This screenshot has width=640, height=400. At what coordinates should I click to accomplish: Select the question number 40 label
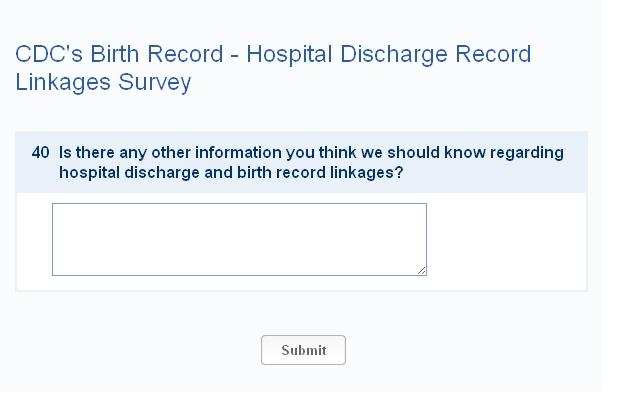(40, 153)
